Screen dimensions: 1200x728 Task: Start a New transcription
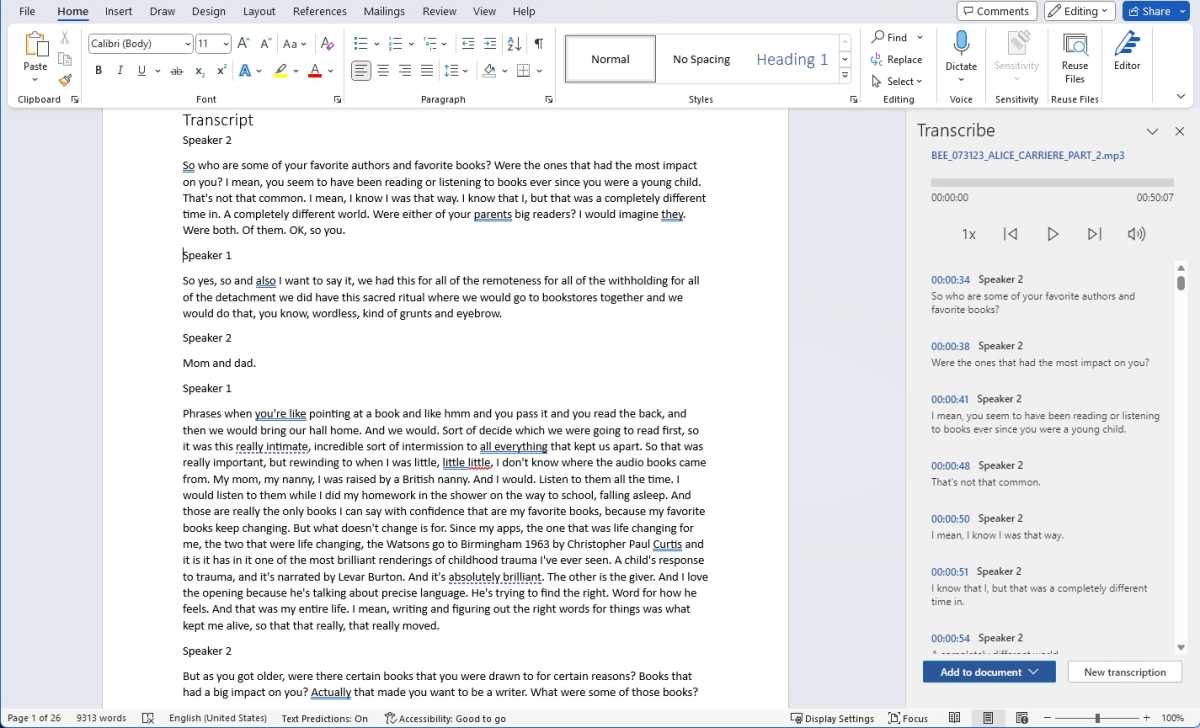(1124, 671)
